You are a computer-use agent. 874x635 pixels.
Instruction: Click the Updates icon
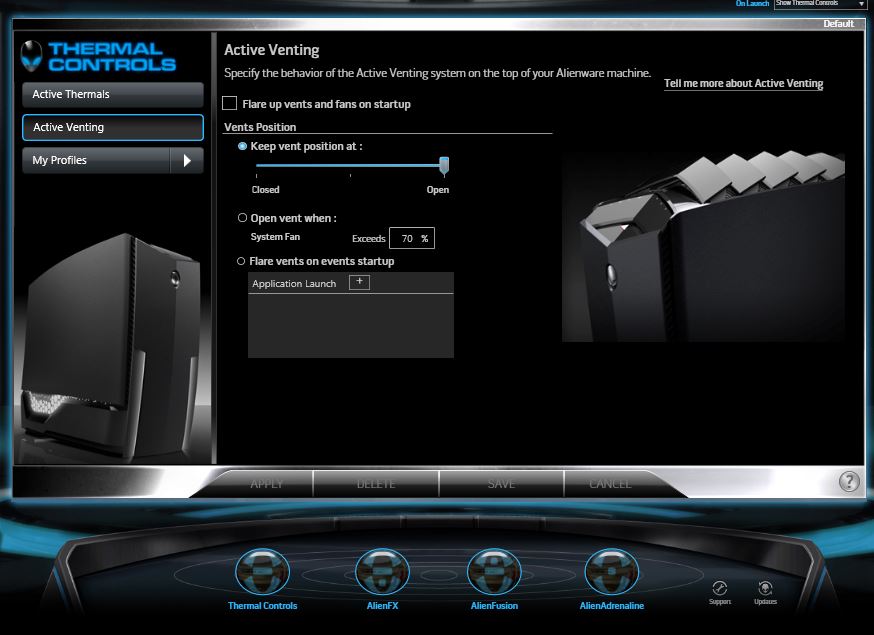tap(765, 592)
